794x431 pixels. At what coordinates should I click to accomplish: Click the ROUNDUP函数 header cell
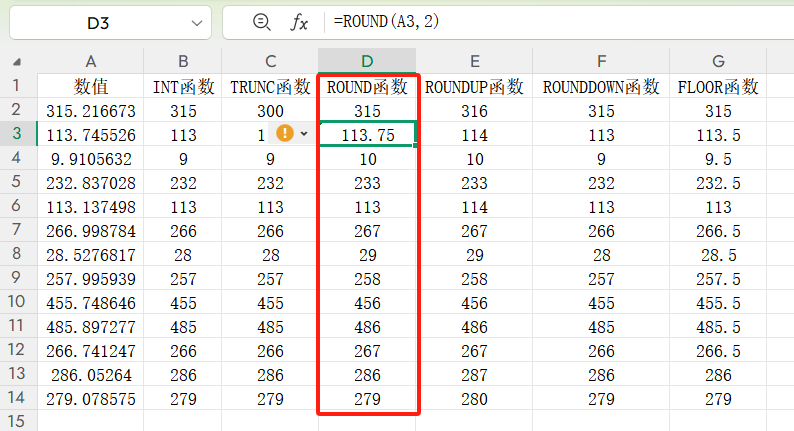click(474, 86)
